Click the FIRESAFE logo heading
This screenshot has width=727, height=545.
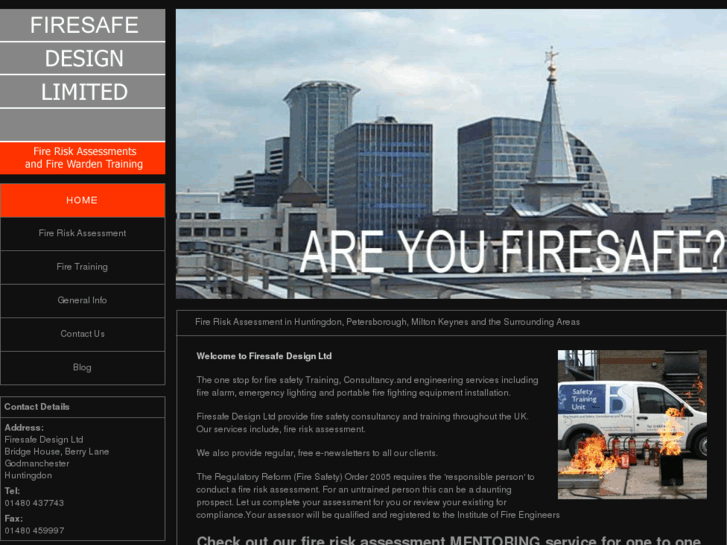(83, 25)
